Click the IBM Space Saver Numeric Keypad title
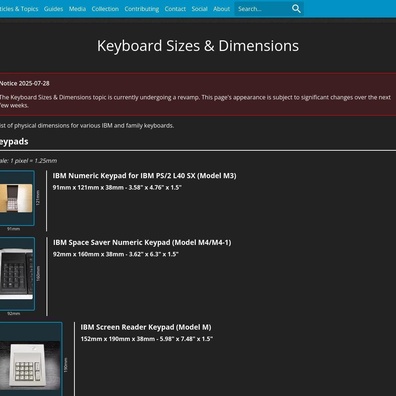 click(x=142, y=242)
